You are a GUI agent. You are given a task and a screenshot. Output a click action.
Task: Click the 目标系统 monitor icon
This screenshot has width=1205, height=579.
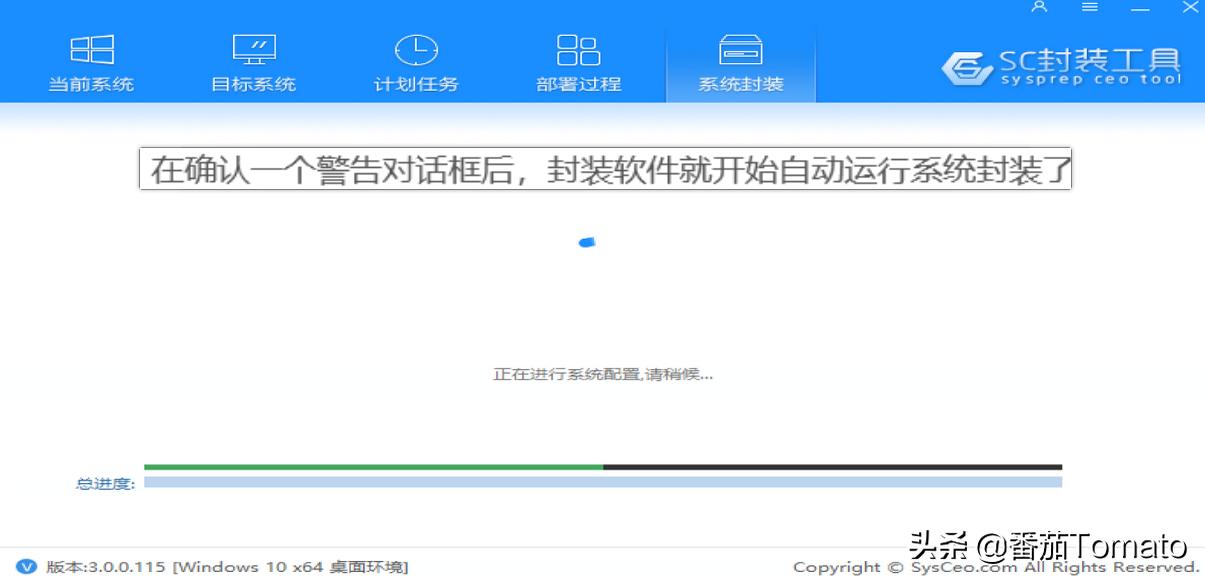tap(253, 48)
